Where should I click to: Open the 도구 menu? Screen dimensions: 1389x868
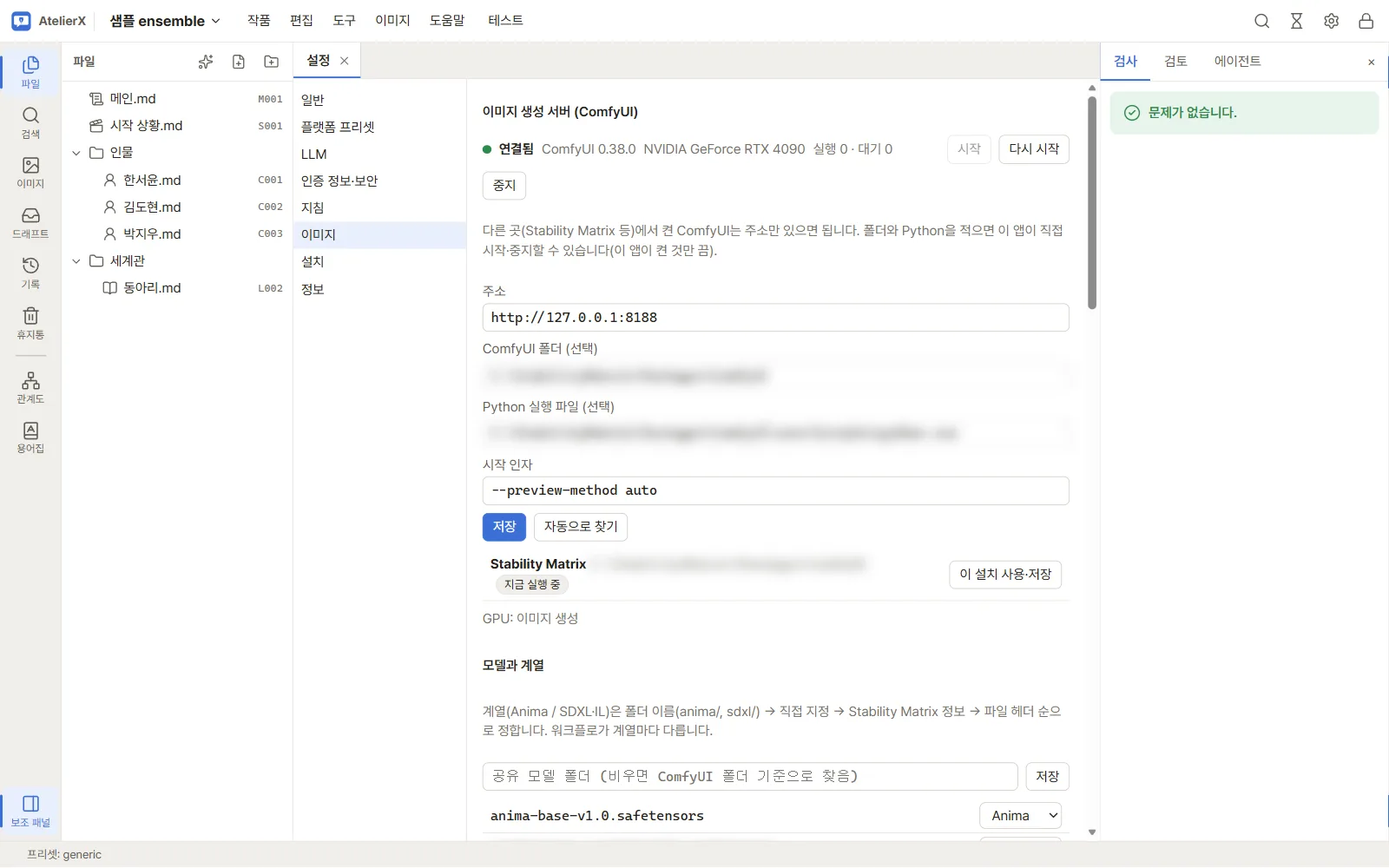point(345,21)
